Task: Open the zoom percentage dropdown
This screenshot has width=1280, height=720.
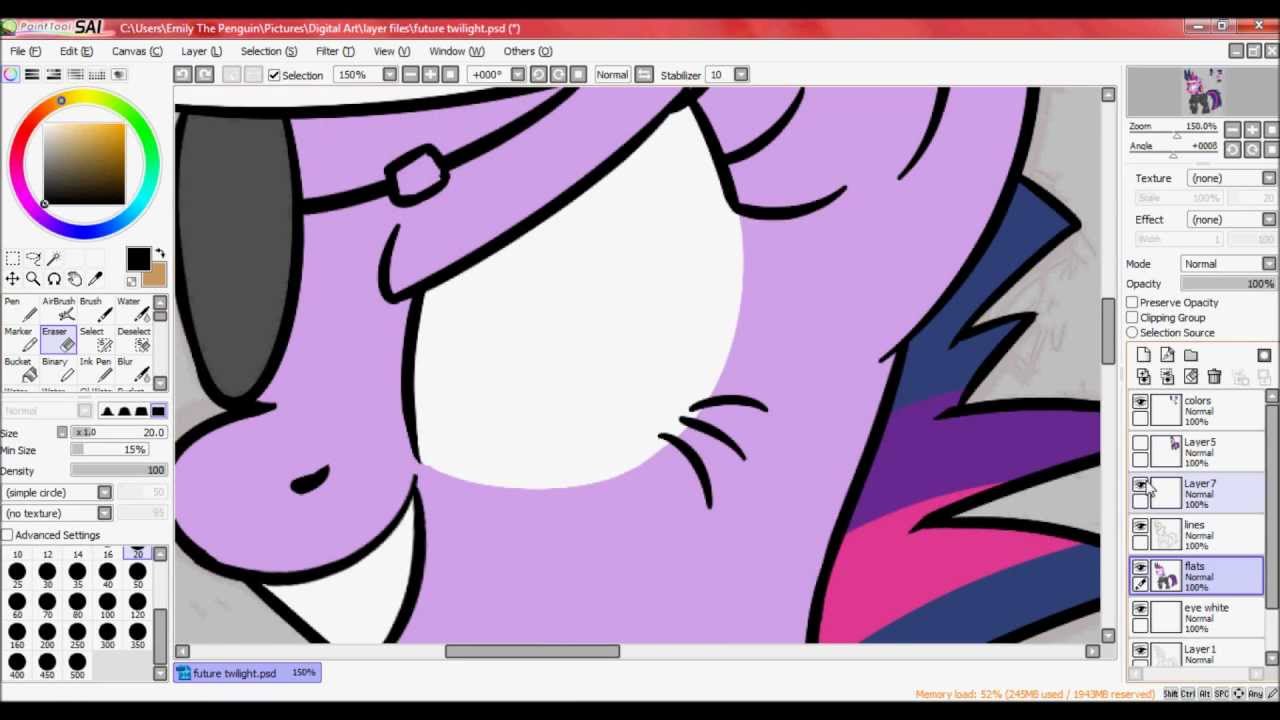Action: [389, 74]
